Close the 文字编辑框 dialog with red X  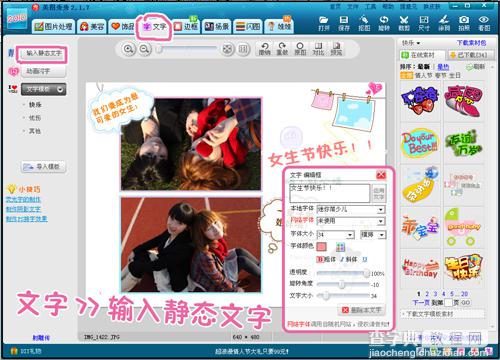tap(381, 175)
